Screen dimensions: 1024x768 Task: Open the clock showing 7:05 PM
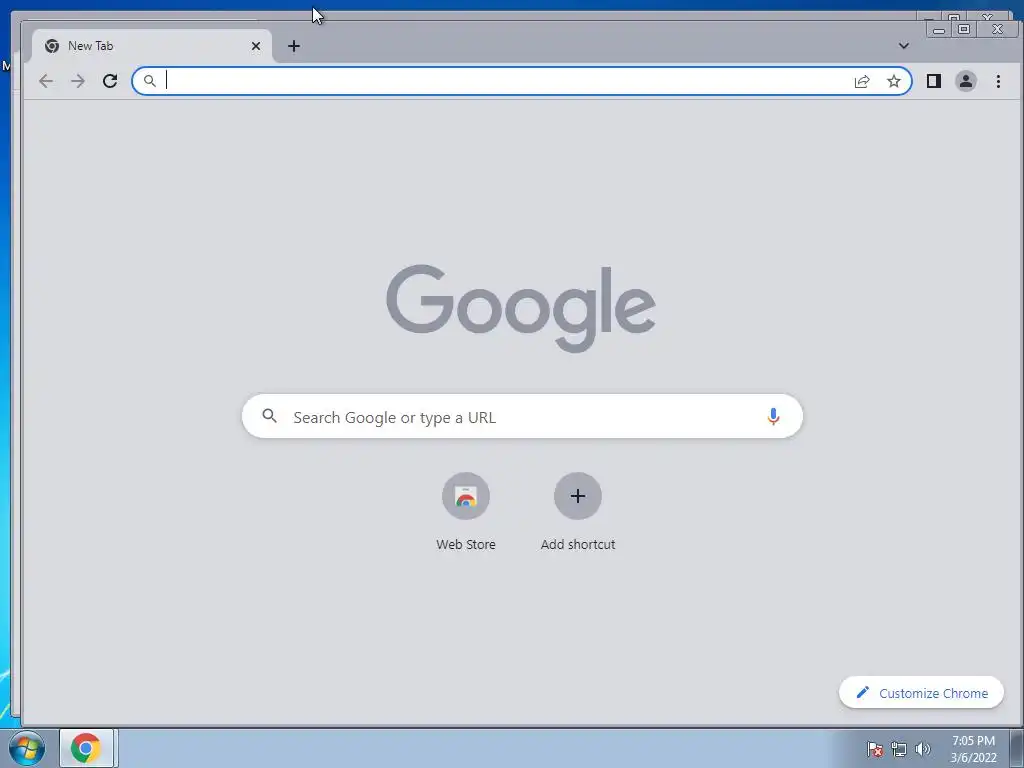click(x=973, y=749)
